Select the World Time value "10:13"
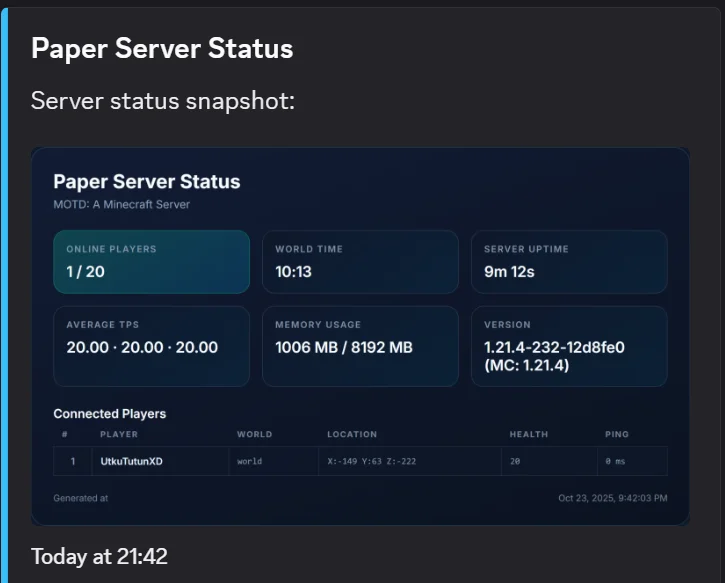 (x=293, y=271)
